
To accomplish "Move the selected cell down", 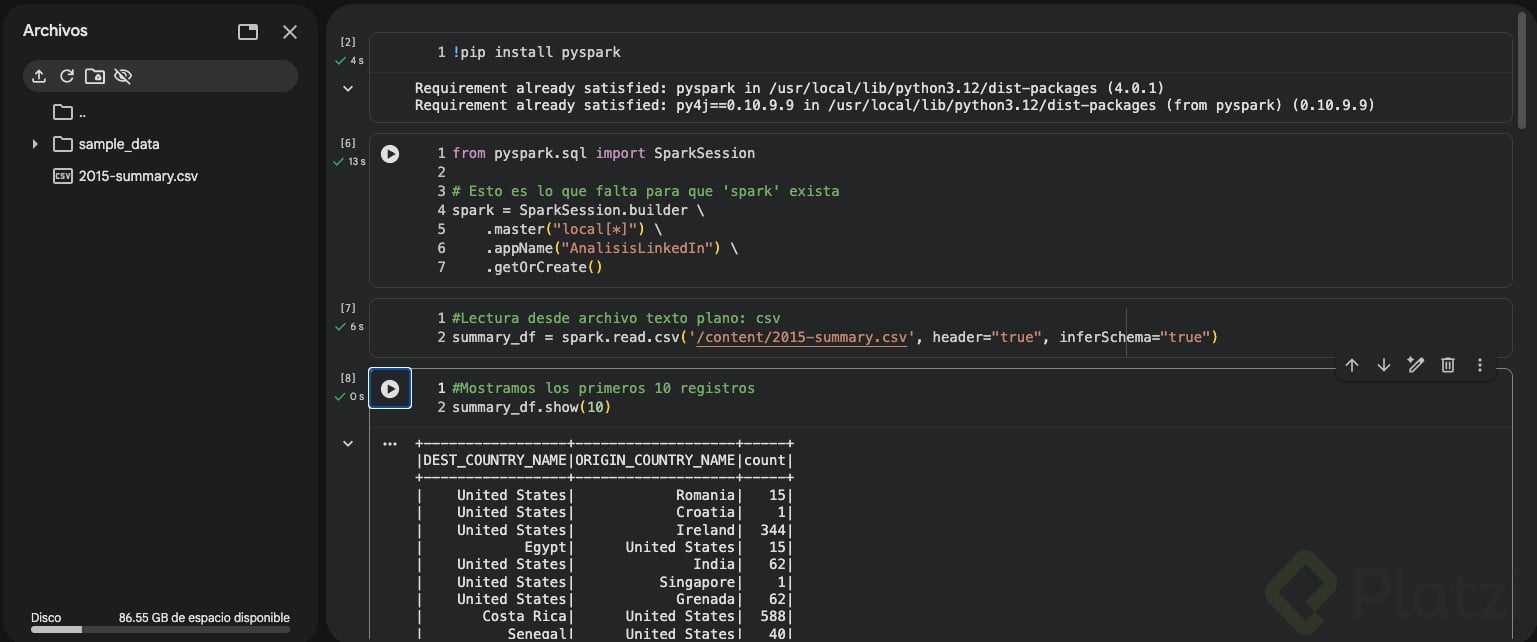I will (1384, 365).
